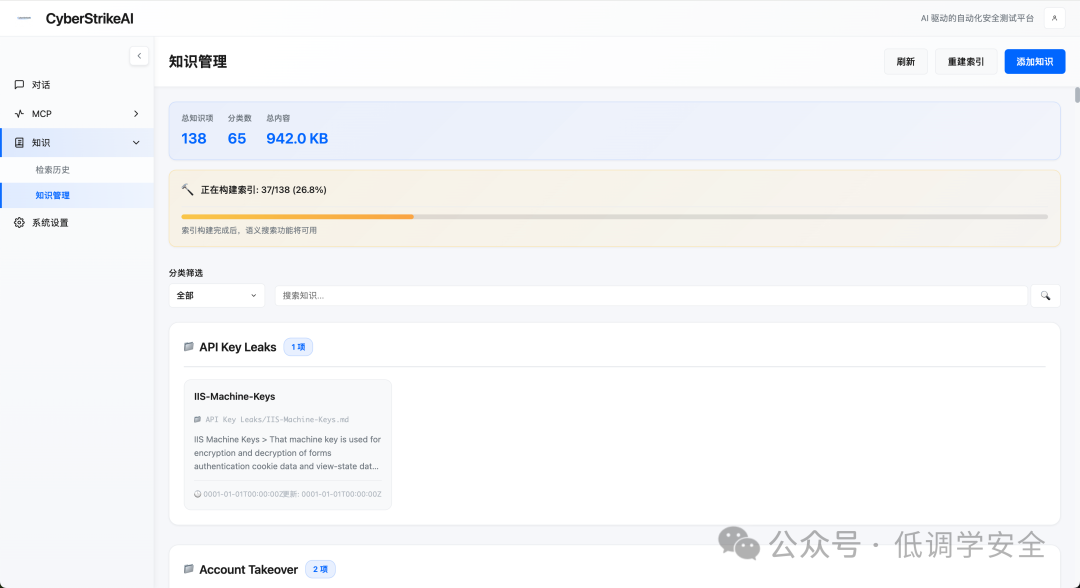Click the Account Takeover category heading
1080x588 pixels.
pos(249,569)
